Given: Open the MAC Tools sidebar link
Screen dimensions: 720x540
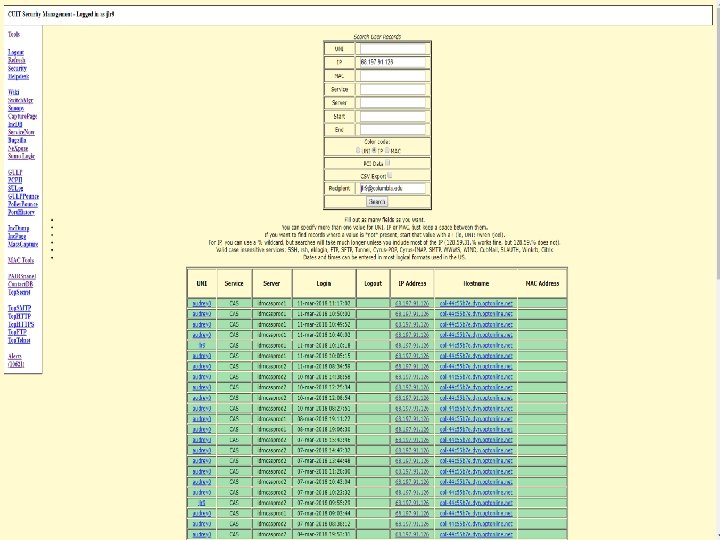Looking at the screenshot, I should coord(21,260).
